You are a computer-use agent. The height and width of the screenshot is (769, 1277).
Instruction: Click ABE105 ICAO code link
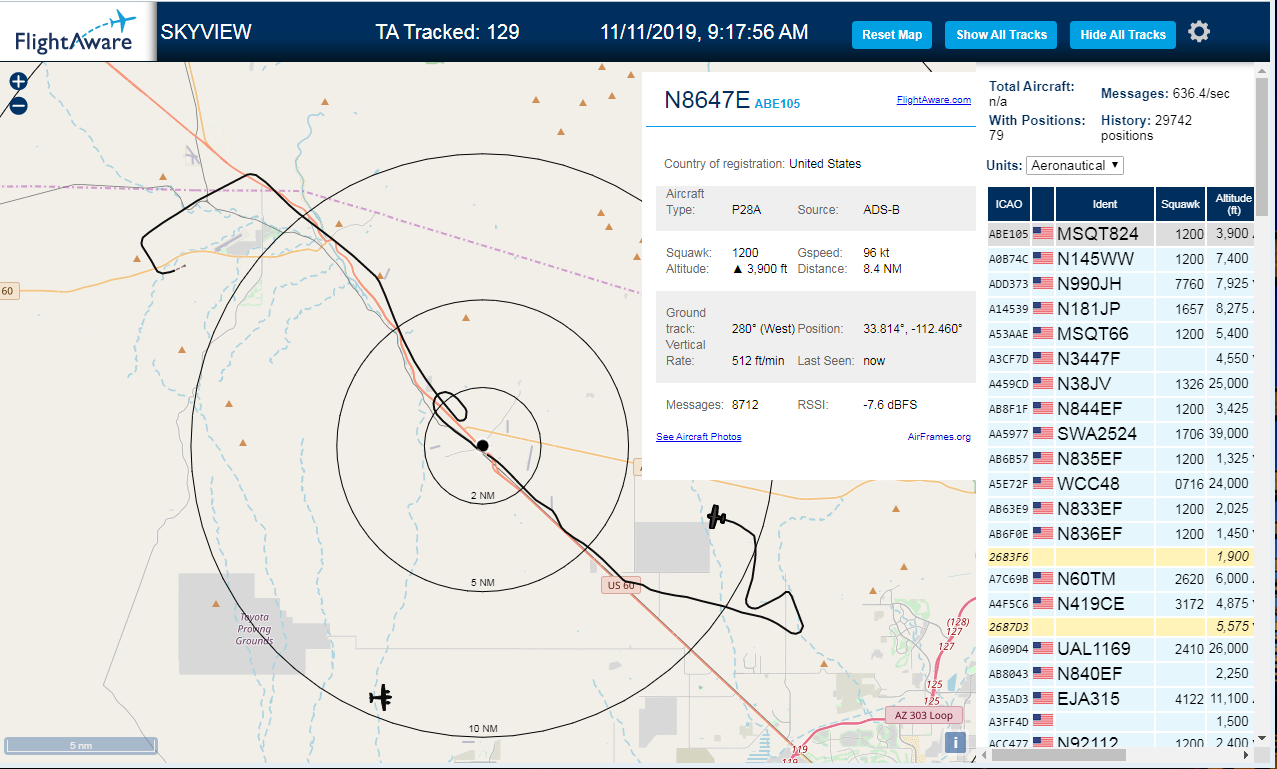pyautogui.click(x=777, y=103)
